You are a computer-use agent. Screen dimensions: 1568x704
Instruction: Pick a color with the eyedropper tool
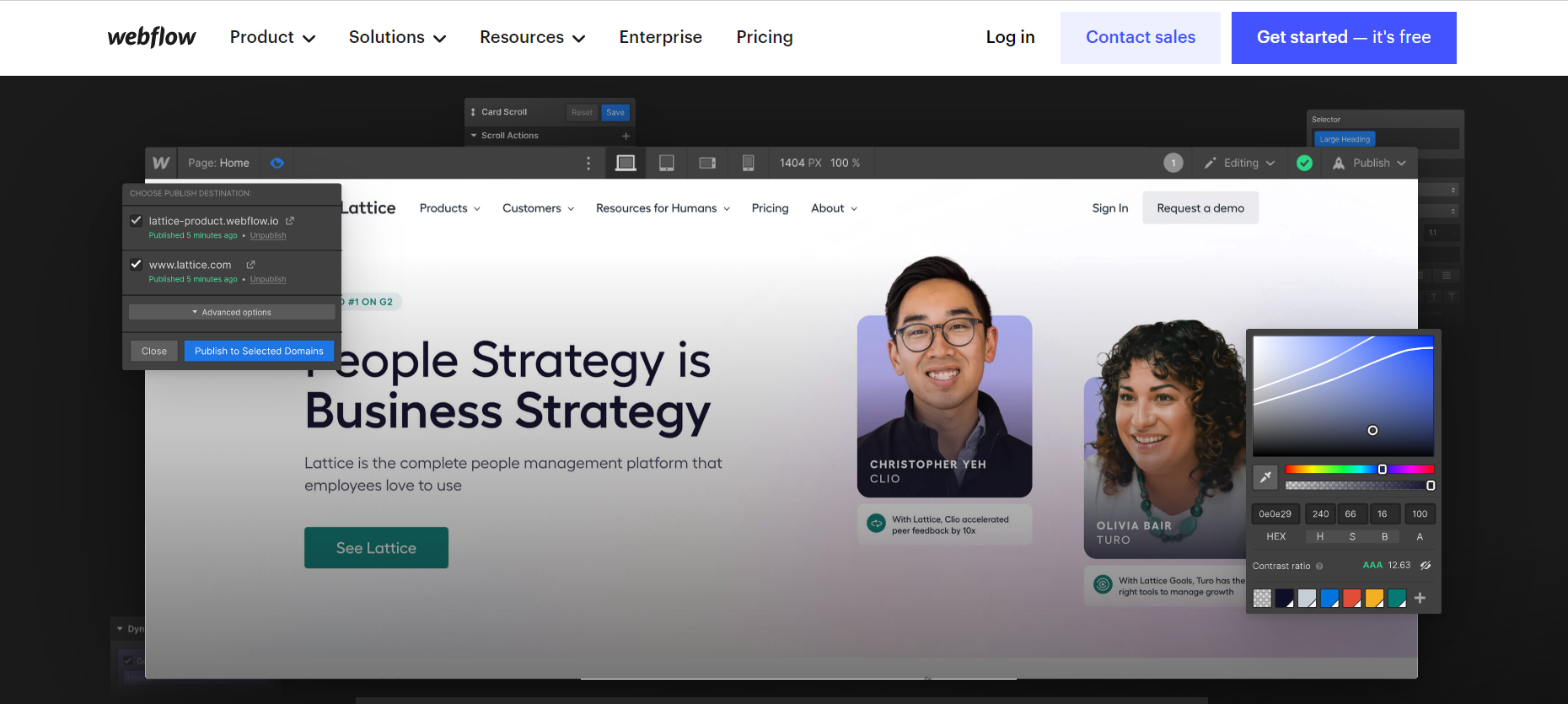1265,477
